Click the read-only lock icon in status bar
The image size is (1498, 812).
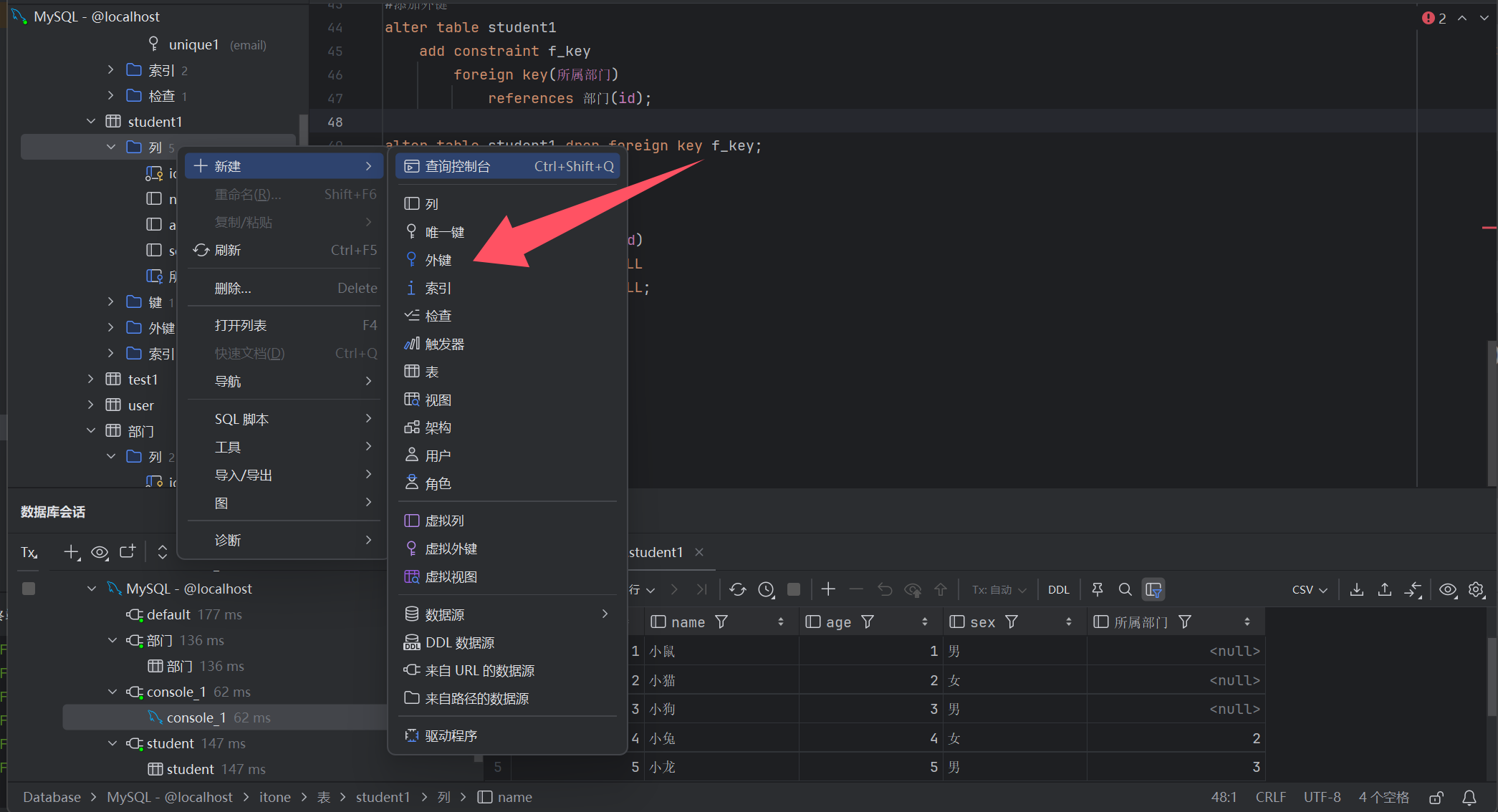click(1436, 797)
